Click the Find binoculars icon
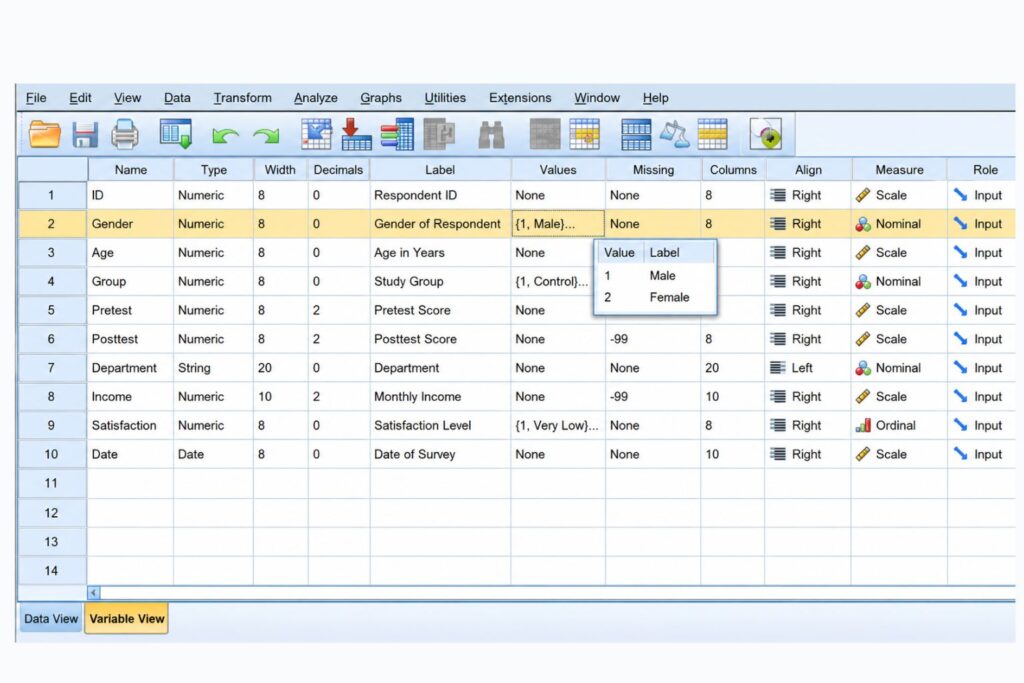Screen dimensions: 1024x683 click(x=491, y=135)
